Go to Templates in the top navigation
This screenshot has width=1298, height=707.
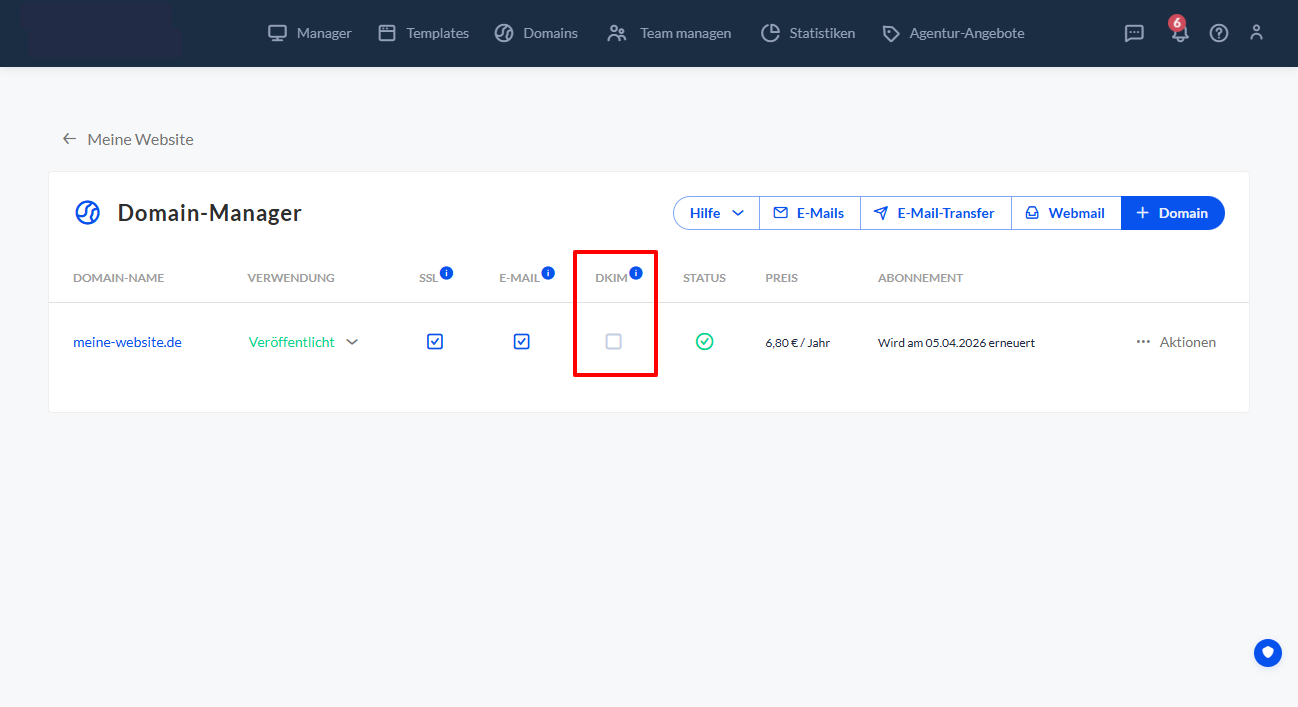[423, 33]
